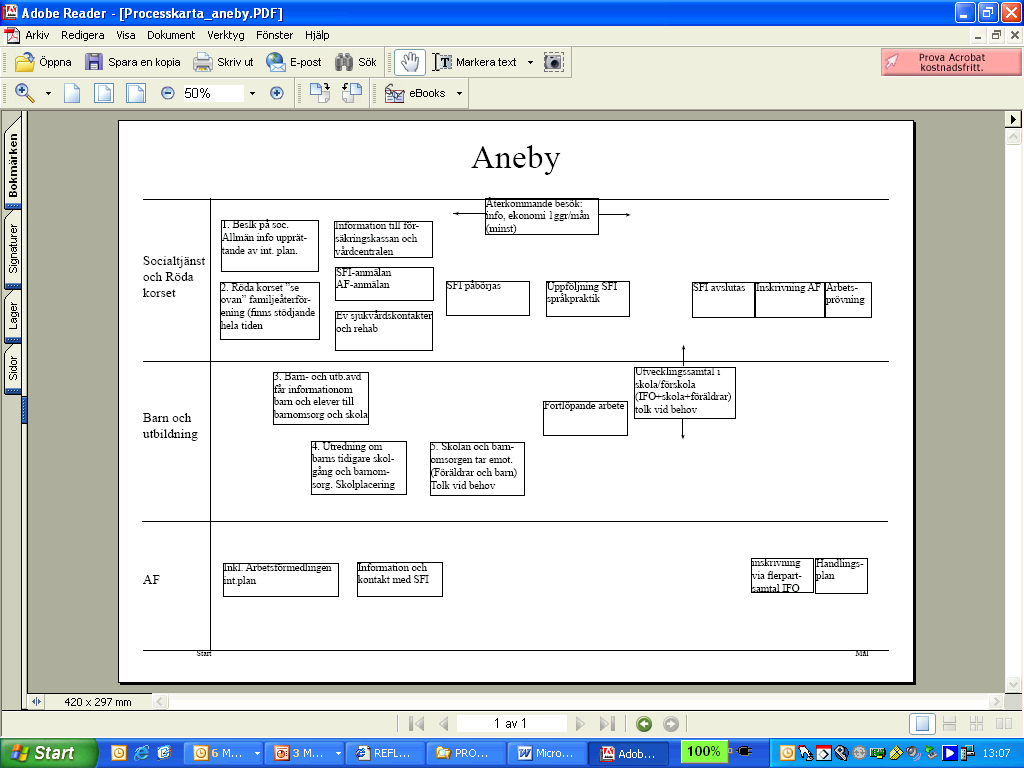Click the horizontal scrollbar right arrow

point(996,702)
